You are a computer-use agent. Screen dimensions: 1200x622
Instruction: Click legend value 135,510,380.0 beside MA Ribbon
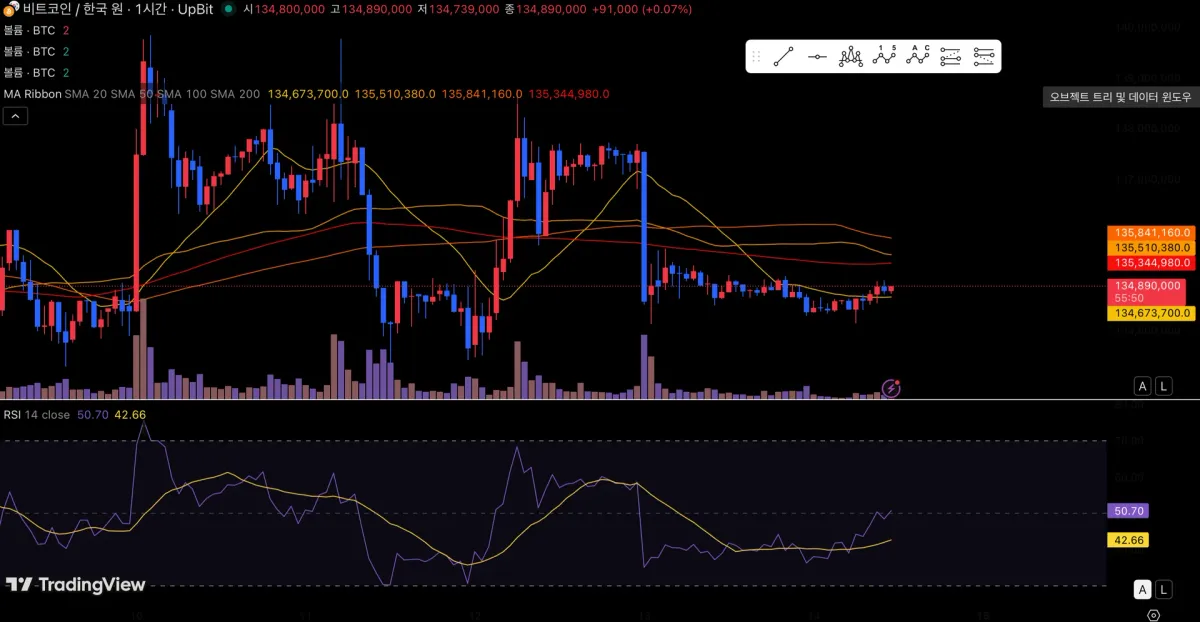[x=395, y=94]
